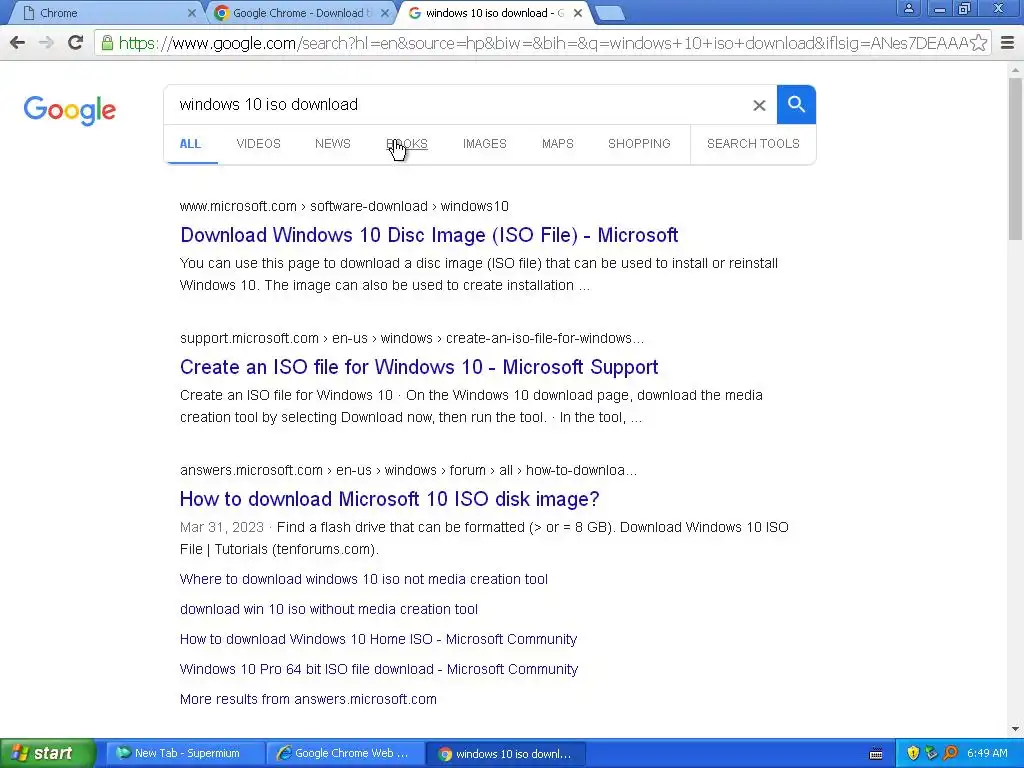Click in the Google search text field

[x=457, y=104]
